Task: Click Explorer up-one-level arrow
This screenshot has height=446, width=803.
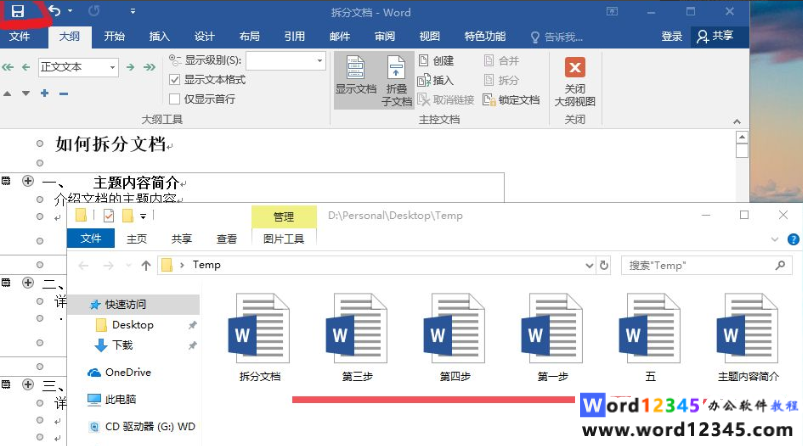Action: (x=146, y=265)
